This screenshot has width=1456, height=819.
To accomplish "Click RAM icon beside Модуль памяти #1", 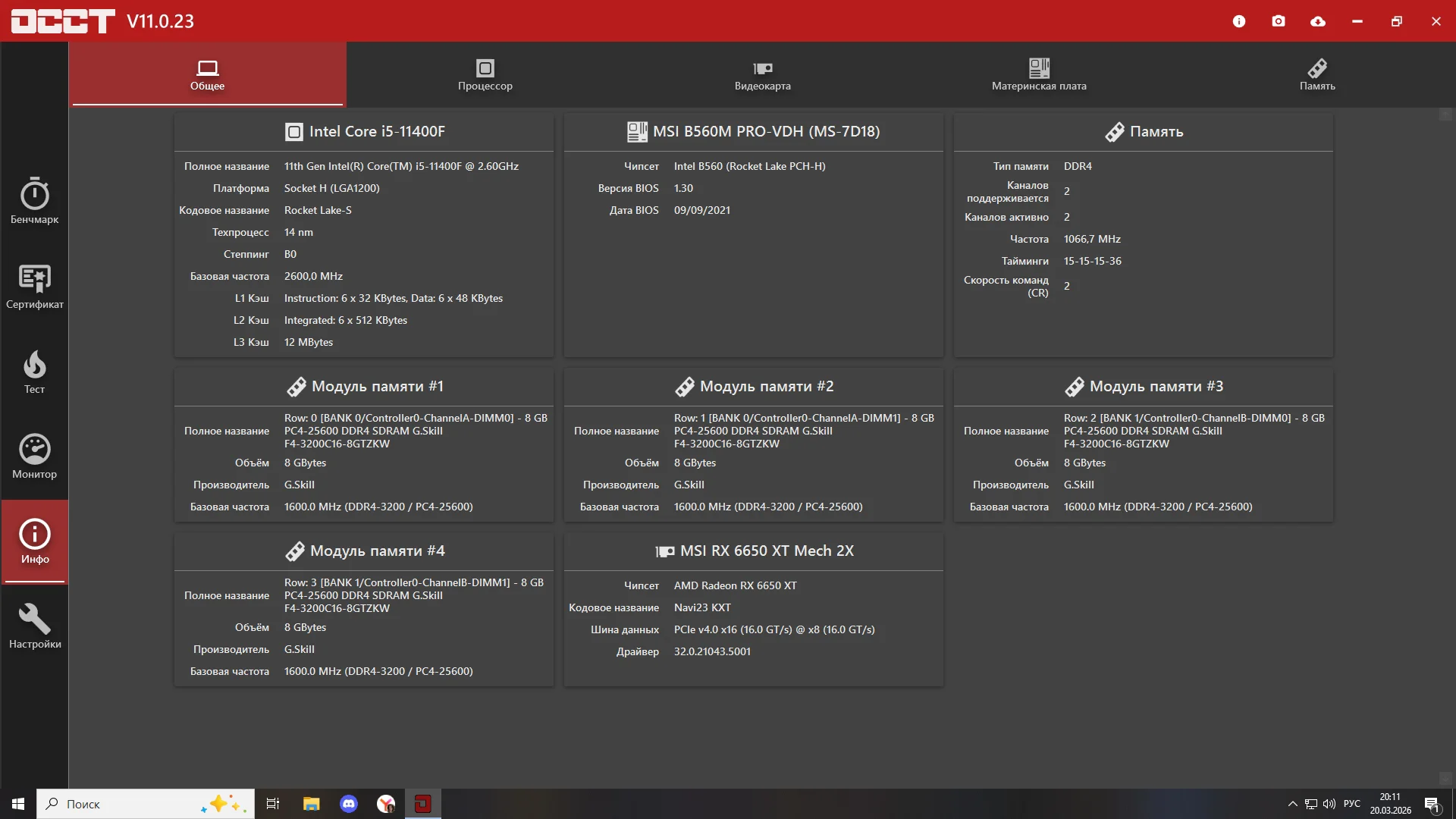I will (297, 387).
